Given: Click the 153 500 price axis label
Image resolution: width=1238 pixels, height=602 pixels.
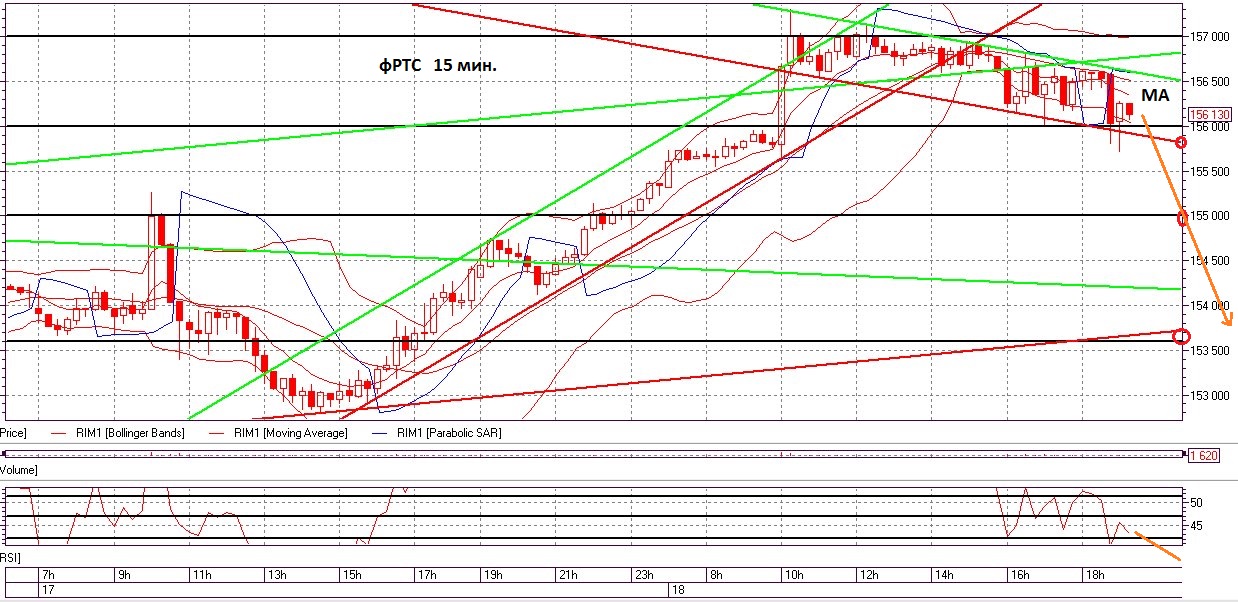Looking at the screenshot, I should coord(1211,351).
